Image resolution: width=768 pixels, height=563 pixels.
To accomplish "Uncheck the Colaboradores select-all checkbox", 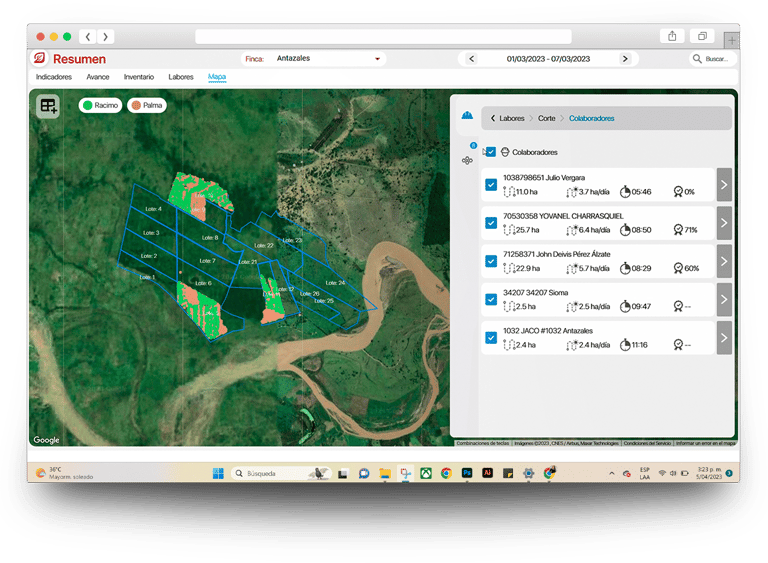I will click(x=490, y=152).
